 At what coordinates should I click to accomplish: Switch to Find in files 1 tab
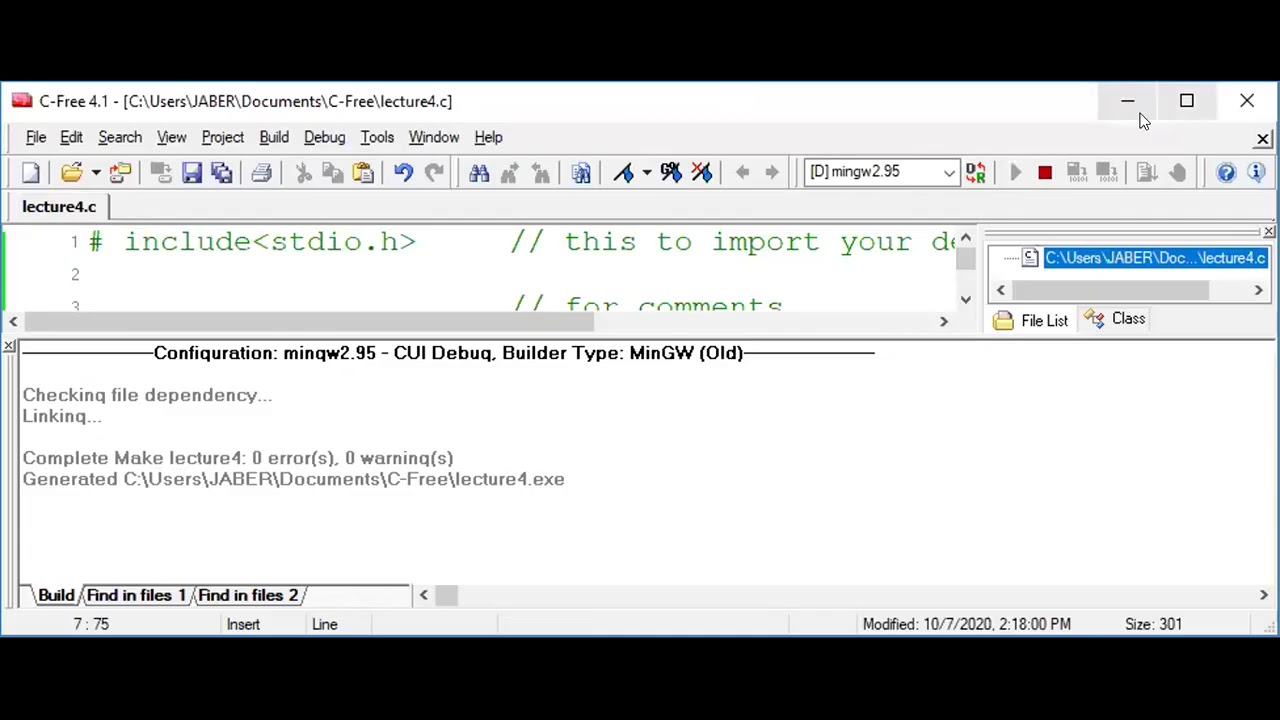tap(136, 595)
